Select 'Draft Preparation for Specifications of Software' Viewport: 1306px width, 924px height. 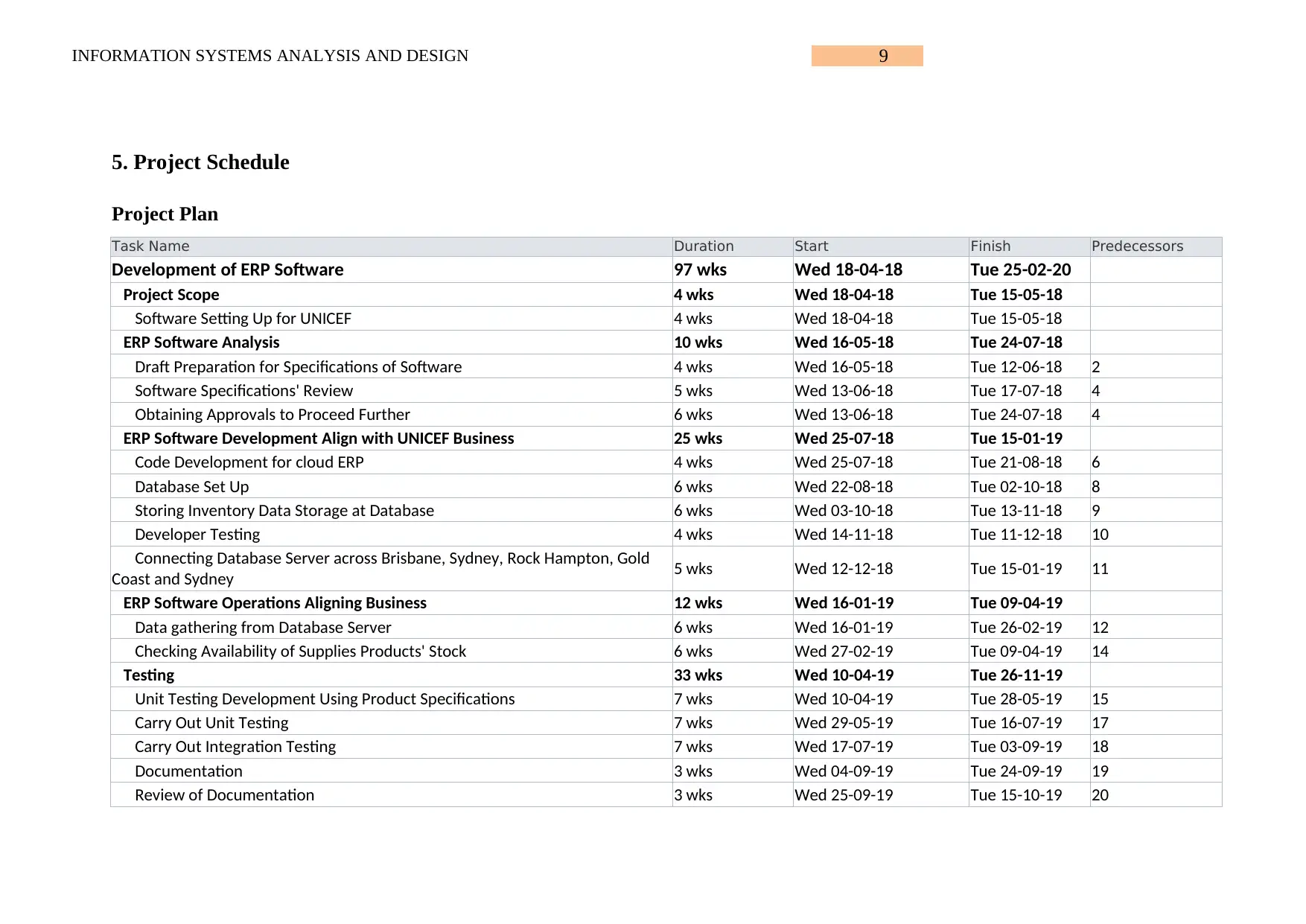point(298,367)
